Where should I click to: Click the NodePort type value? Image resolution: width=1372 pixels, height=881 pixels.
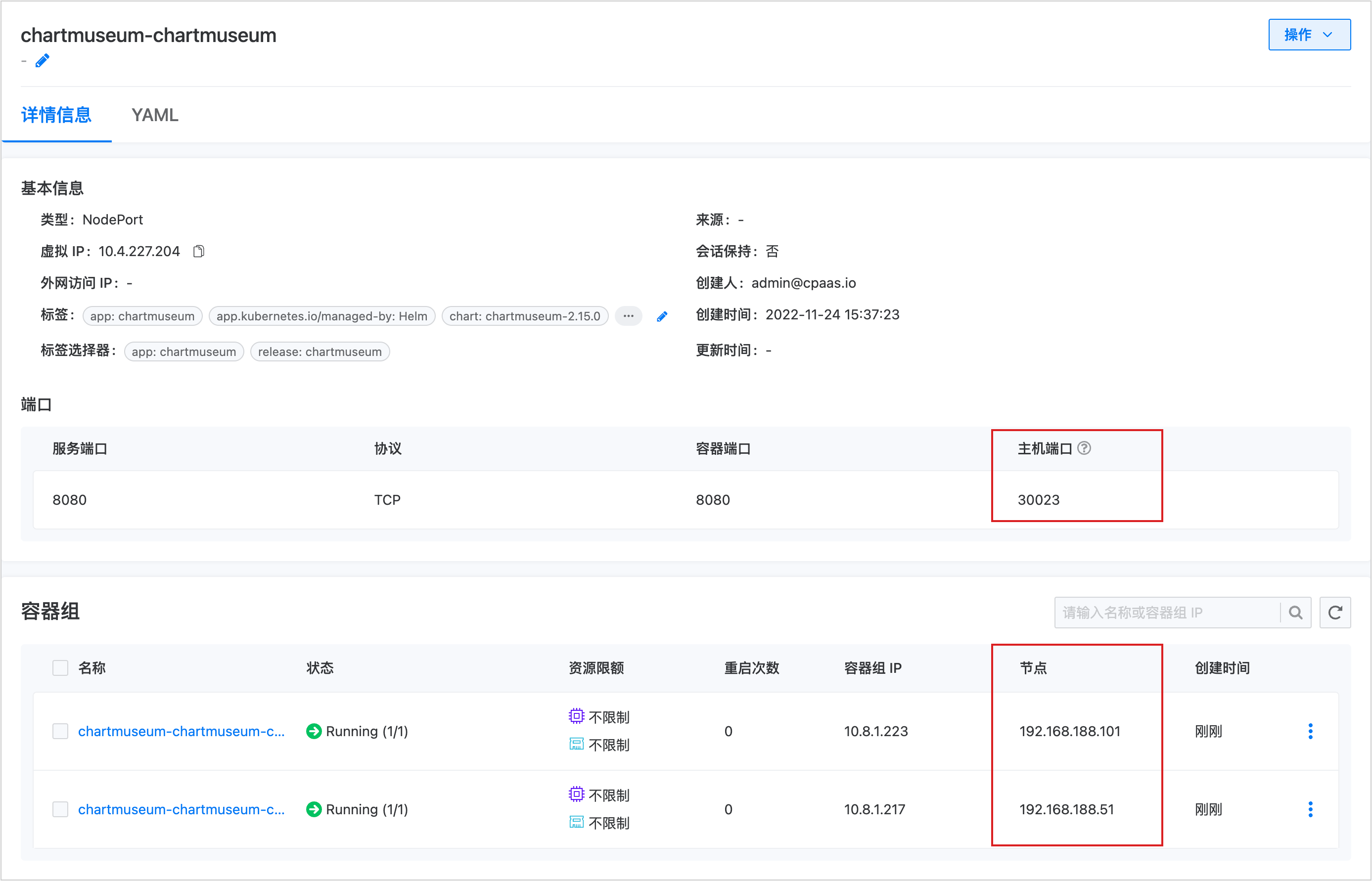click(113, 220)
